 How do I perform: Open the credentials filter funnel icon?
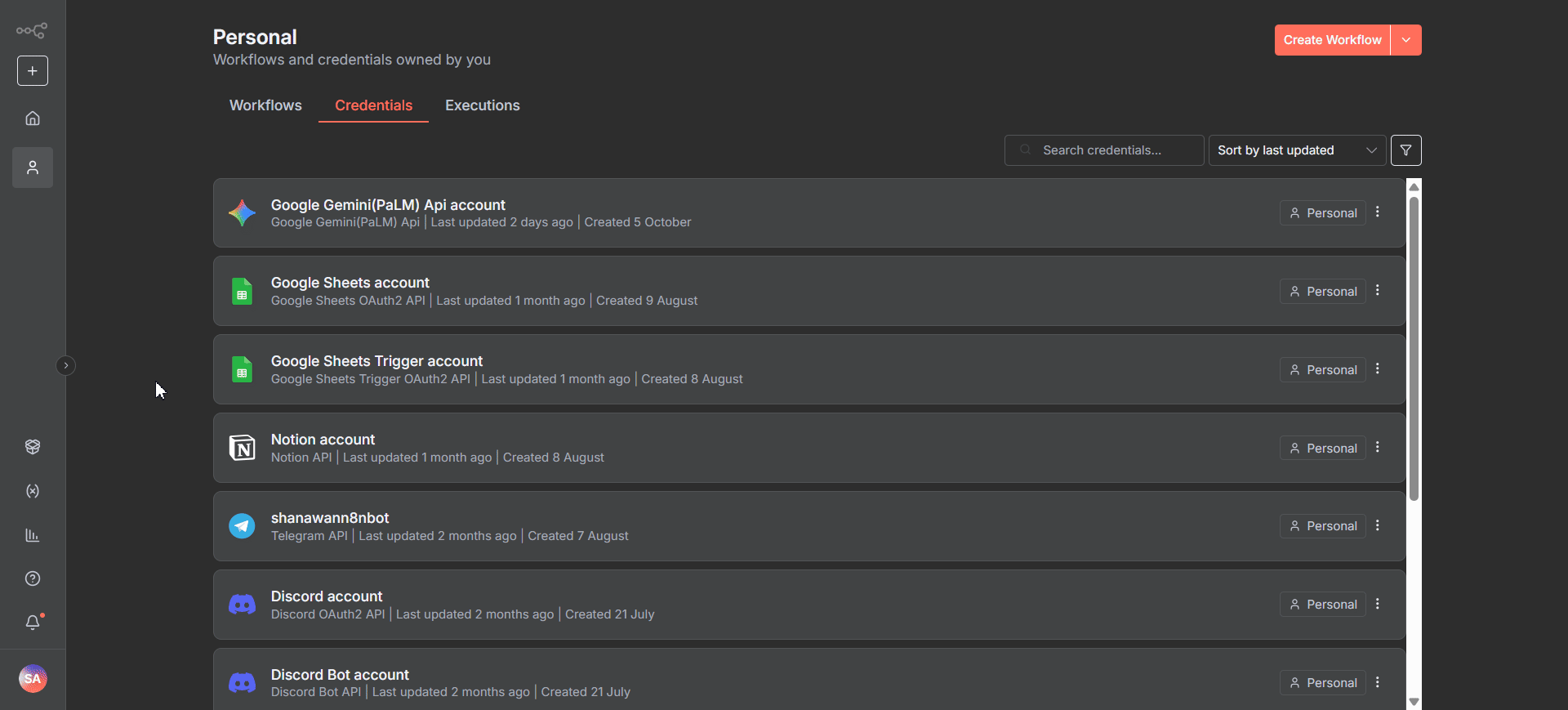point(1406,150)
